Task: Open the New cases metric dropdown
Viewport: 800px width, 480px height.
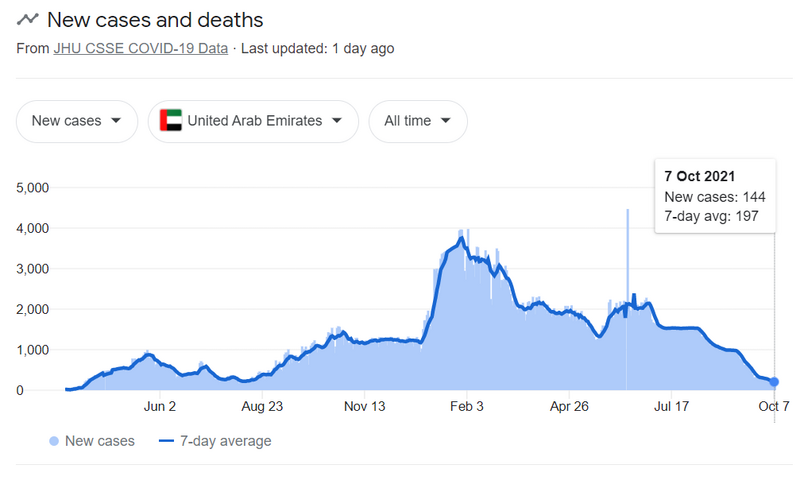Action: 77,121
